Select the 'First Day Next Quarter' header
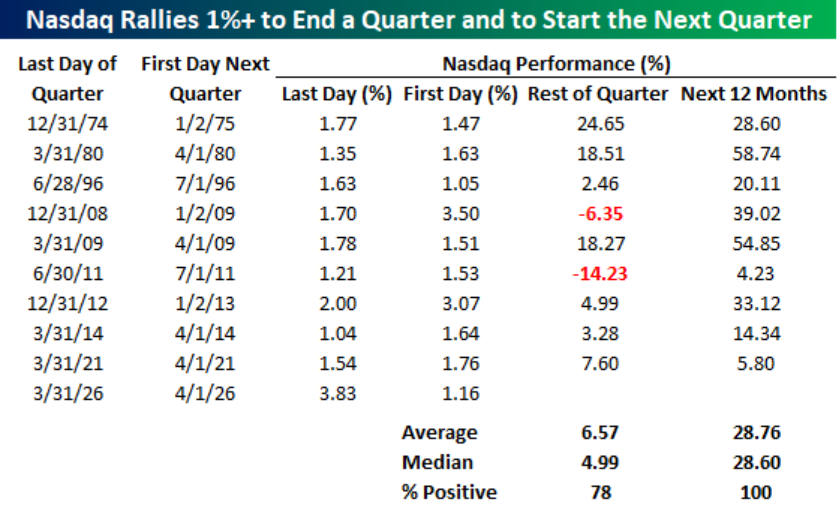The height and width of the screenshot is (514, 838). 205,79
